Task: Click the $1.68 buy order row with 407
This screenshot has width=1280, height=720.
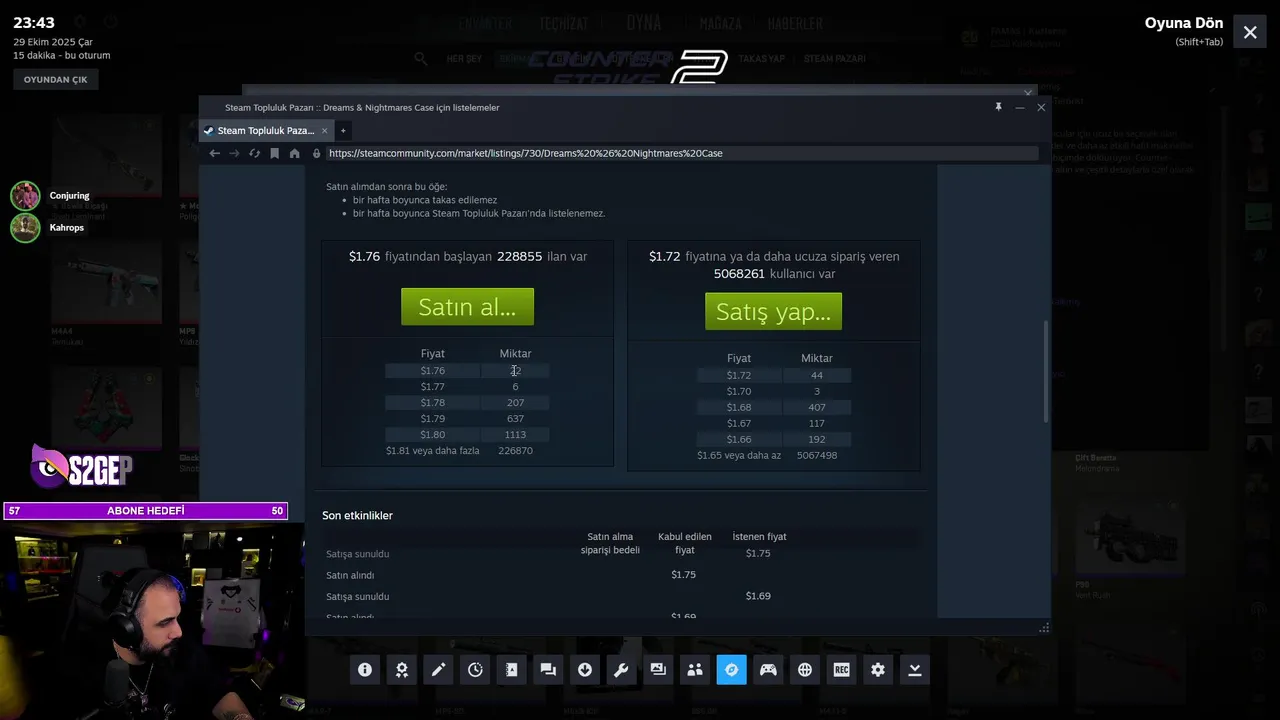Action: coord(774,408)
